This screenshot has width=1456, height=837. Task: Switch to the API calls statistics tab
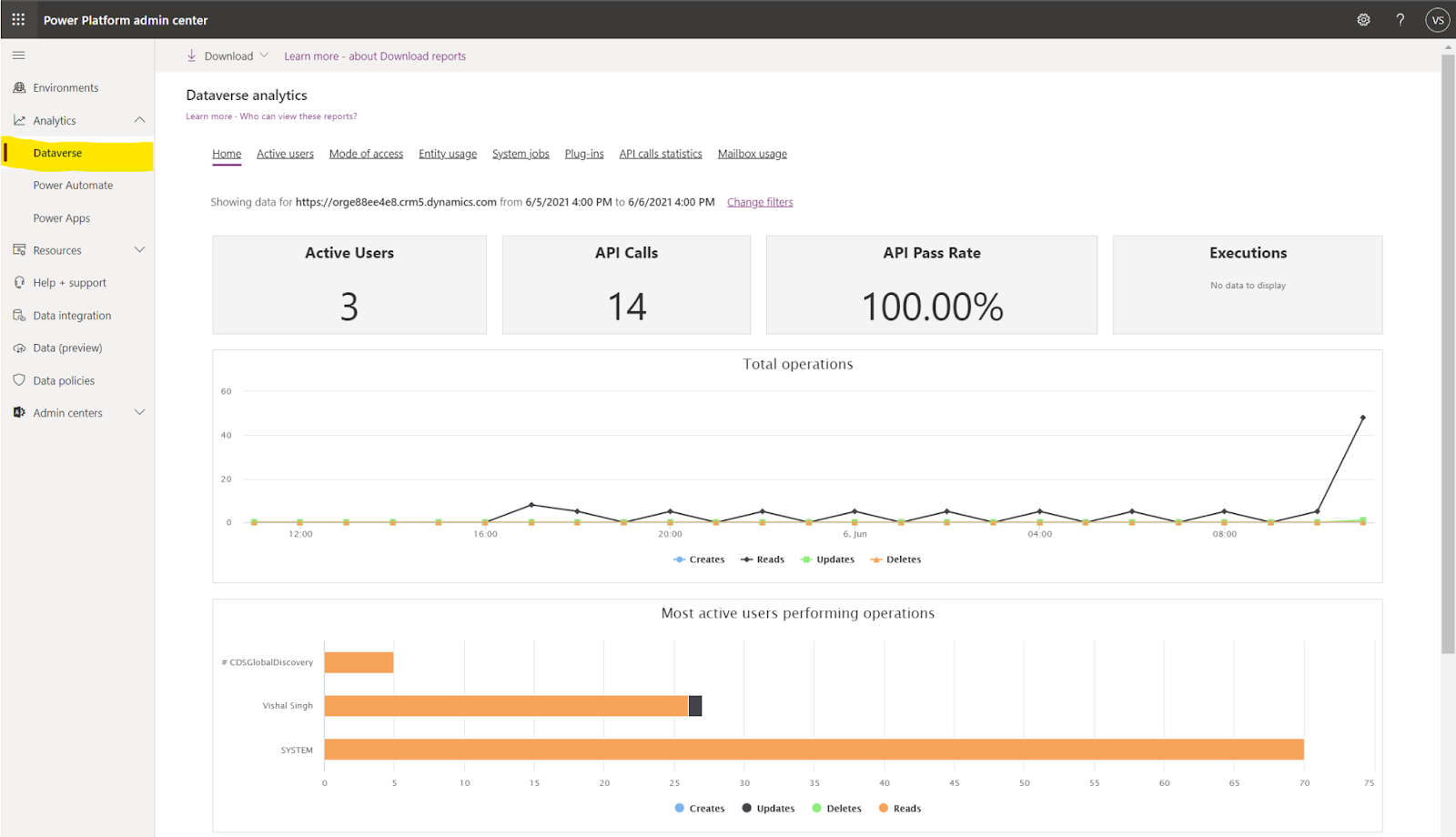tap(661, 154)
